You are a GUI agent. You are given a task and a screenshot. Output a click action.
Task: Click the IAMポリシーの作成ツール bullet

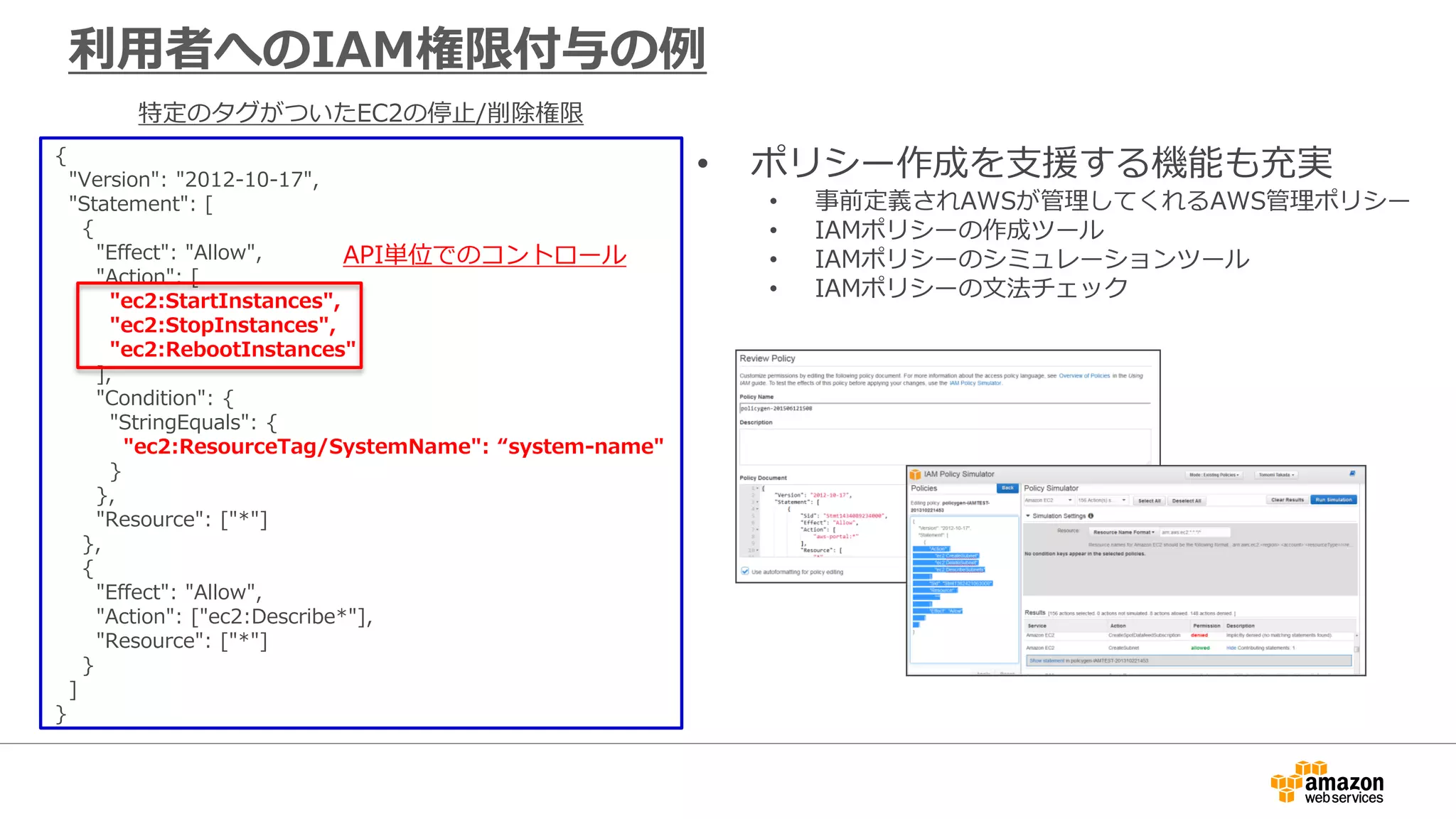(x=959, y=230)
